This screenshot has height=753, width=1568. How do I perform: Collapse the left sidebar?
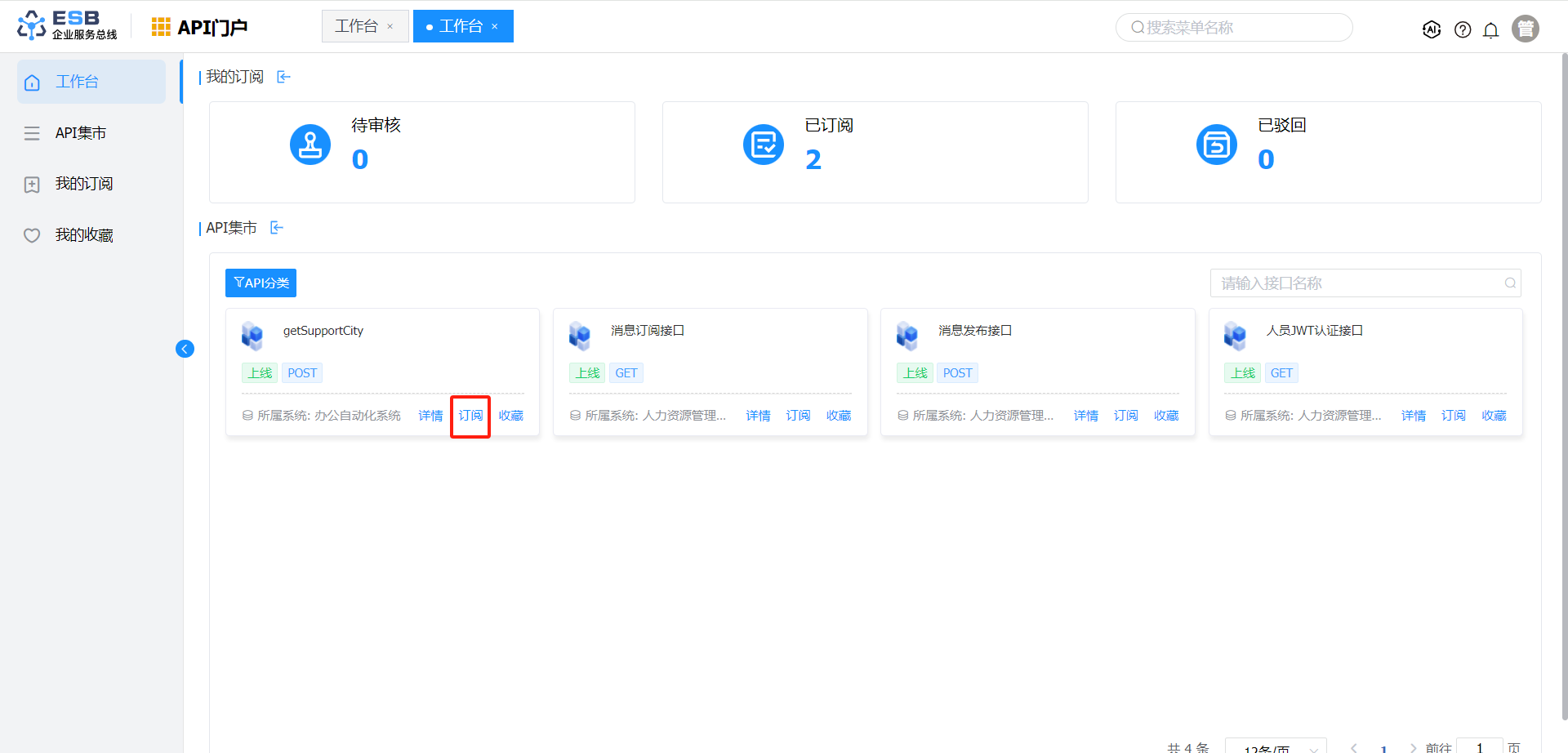pyautogui.click(x=185, y=349)
